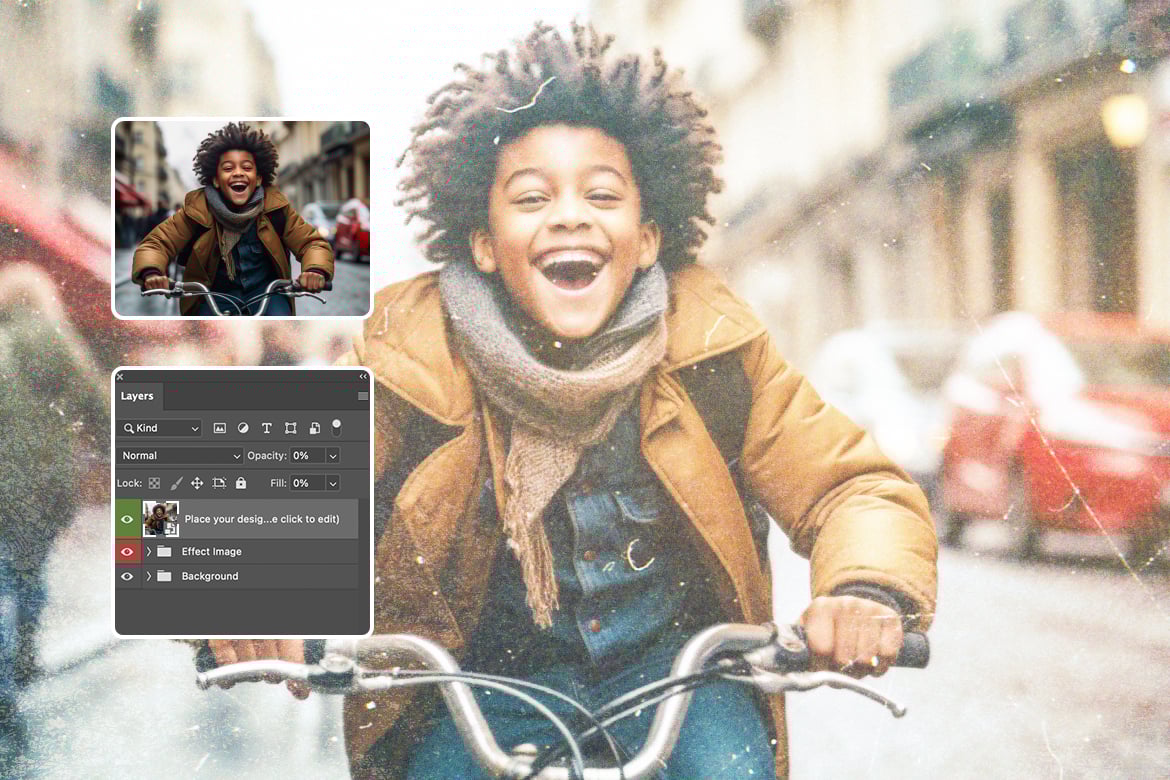1170x780 pixels.
Task: Close the Layers panel with X
Action: tap(120, 376)
